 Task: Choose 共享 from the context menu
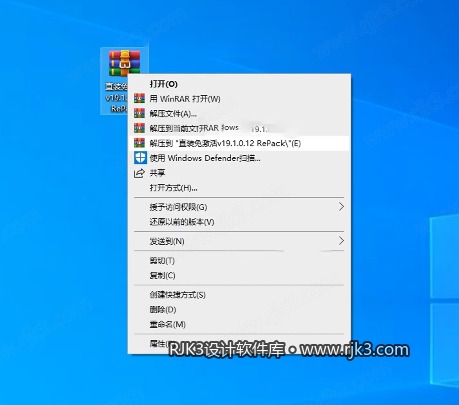tap(239, 173)
